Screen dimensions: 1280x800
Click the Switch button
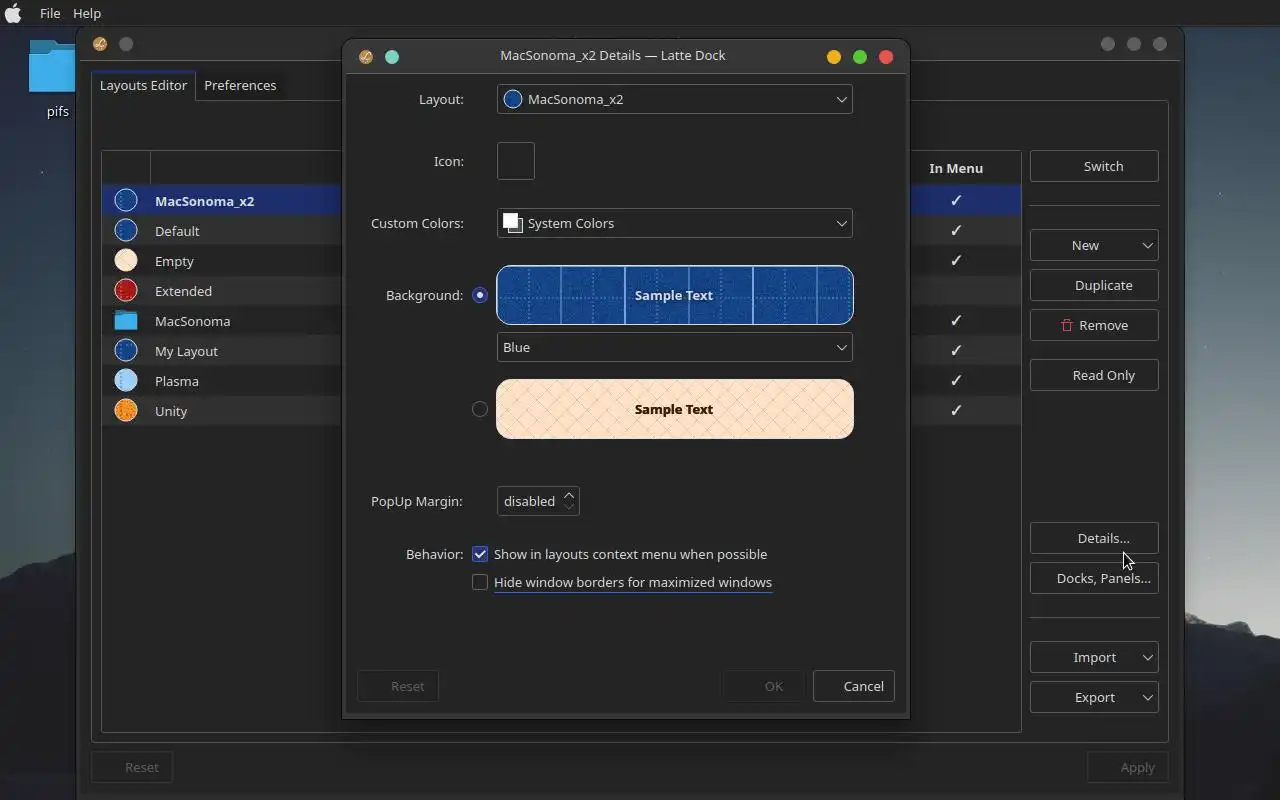coord(1094,166)
